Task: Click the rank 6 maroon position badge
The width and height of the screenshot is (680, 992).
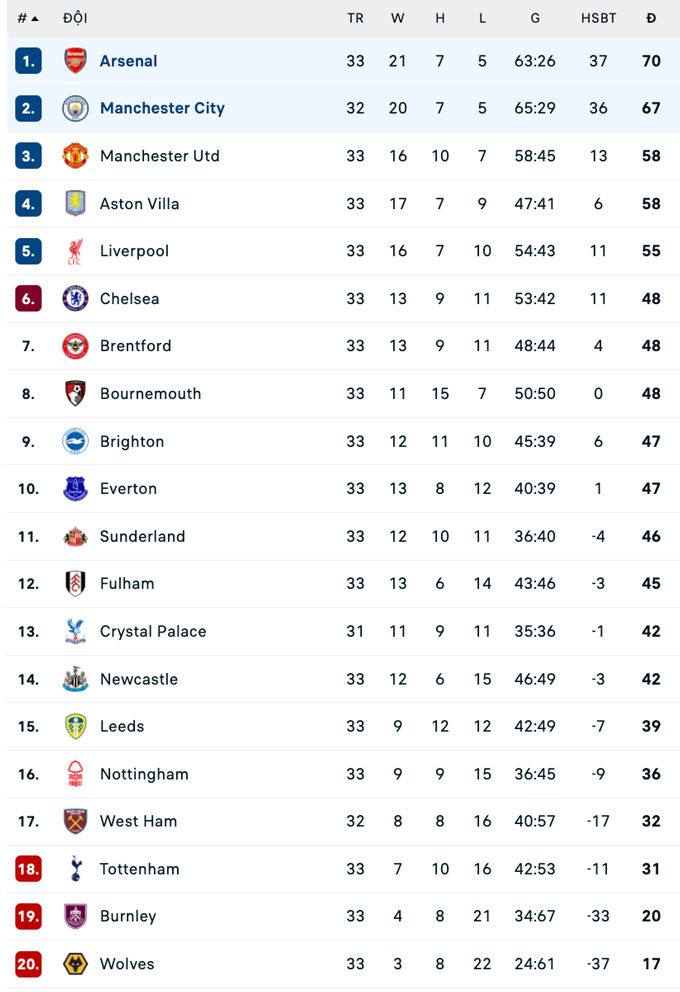Action: (x=28, y=298)
